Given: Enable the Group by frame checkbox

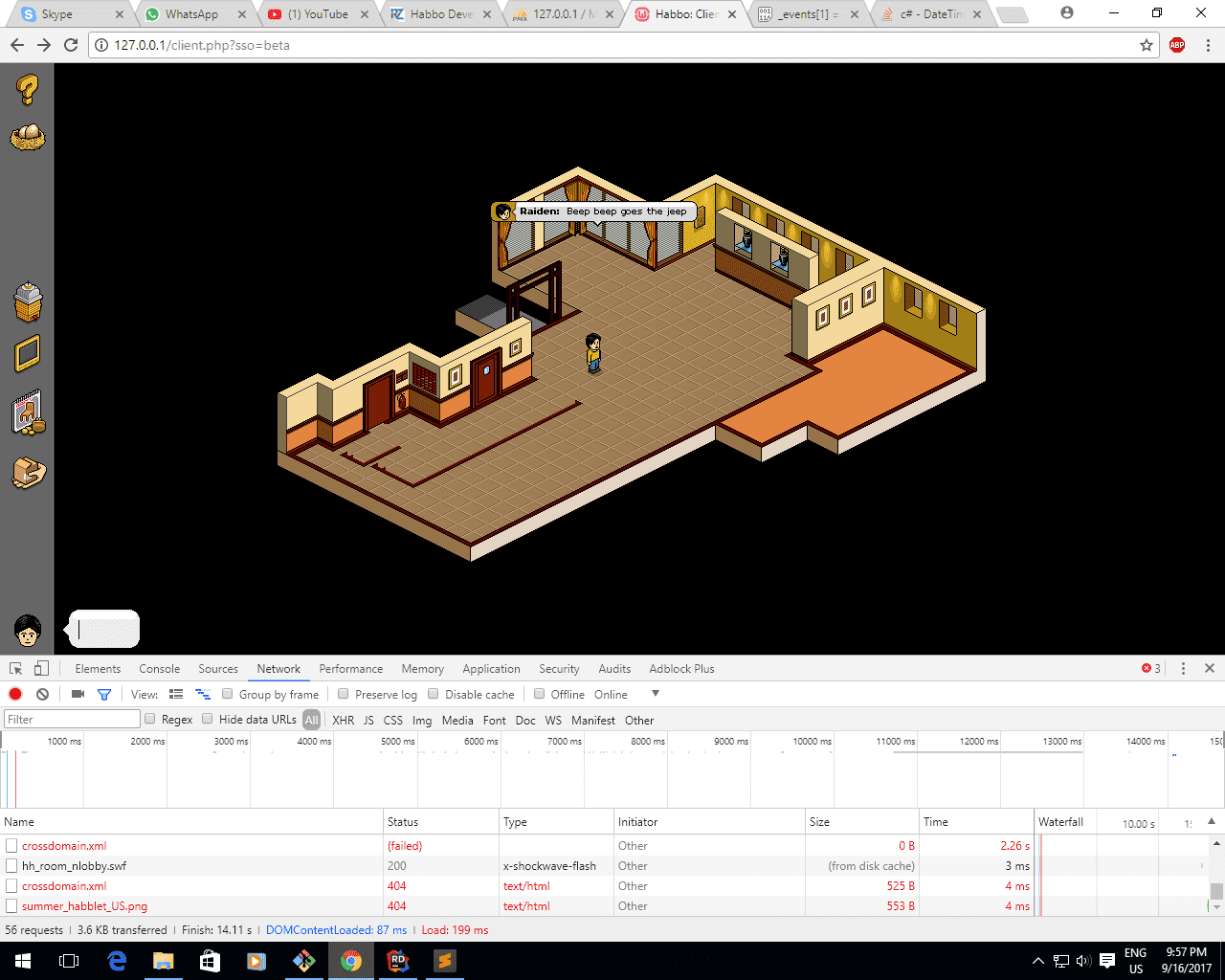Looking at the screenshot, I should (228, 694).
